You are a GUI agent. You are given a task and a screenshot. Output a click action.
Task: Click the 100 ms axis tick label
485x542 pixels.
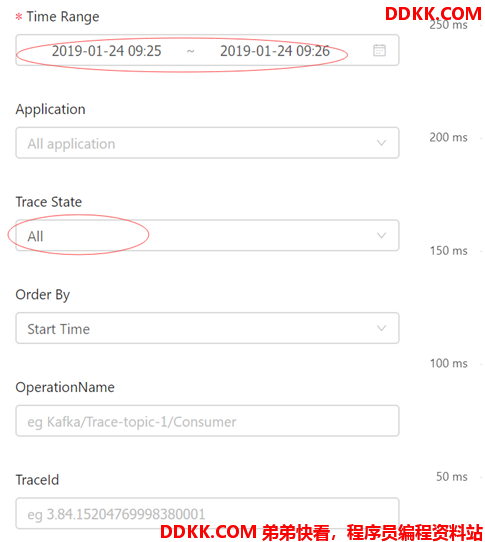(449, 364)
